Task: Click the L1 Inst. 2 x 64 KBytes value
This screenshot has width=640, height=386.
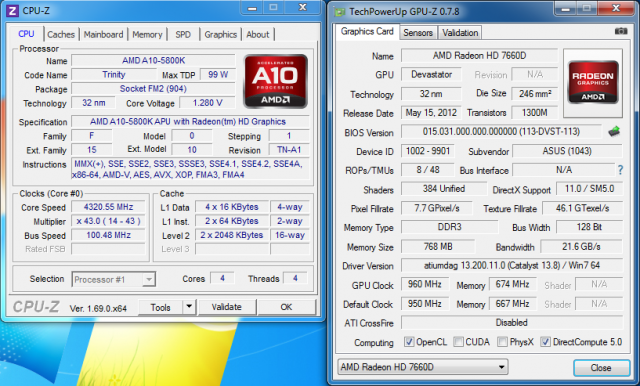Action: 232,221
